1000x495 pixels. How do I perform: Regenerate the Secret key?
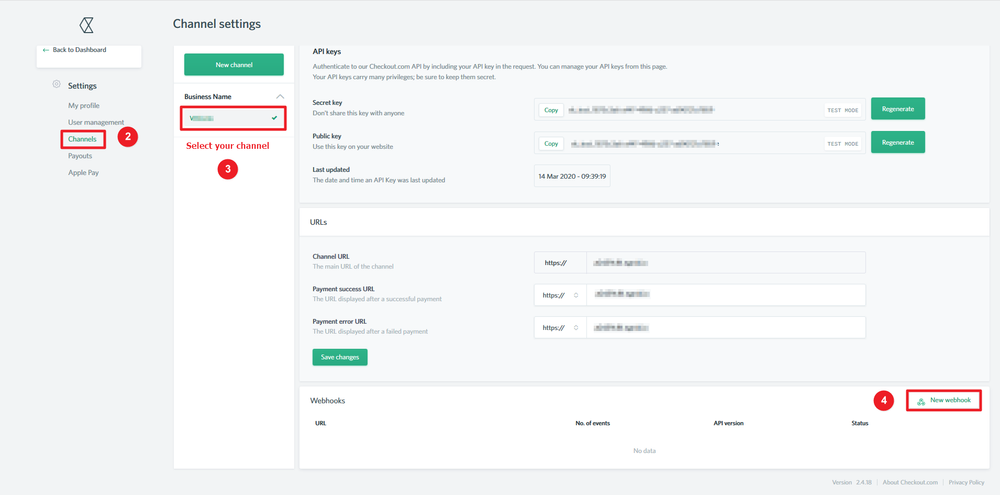[898, 109]
